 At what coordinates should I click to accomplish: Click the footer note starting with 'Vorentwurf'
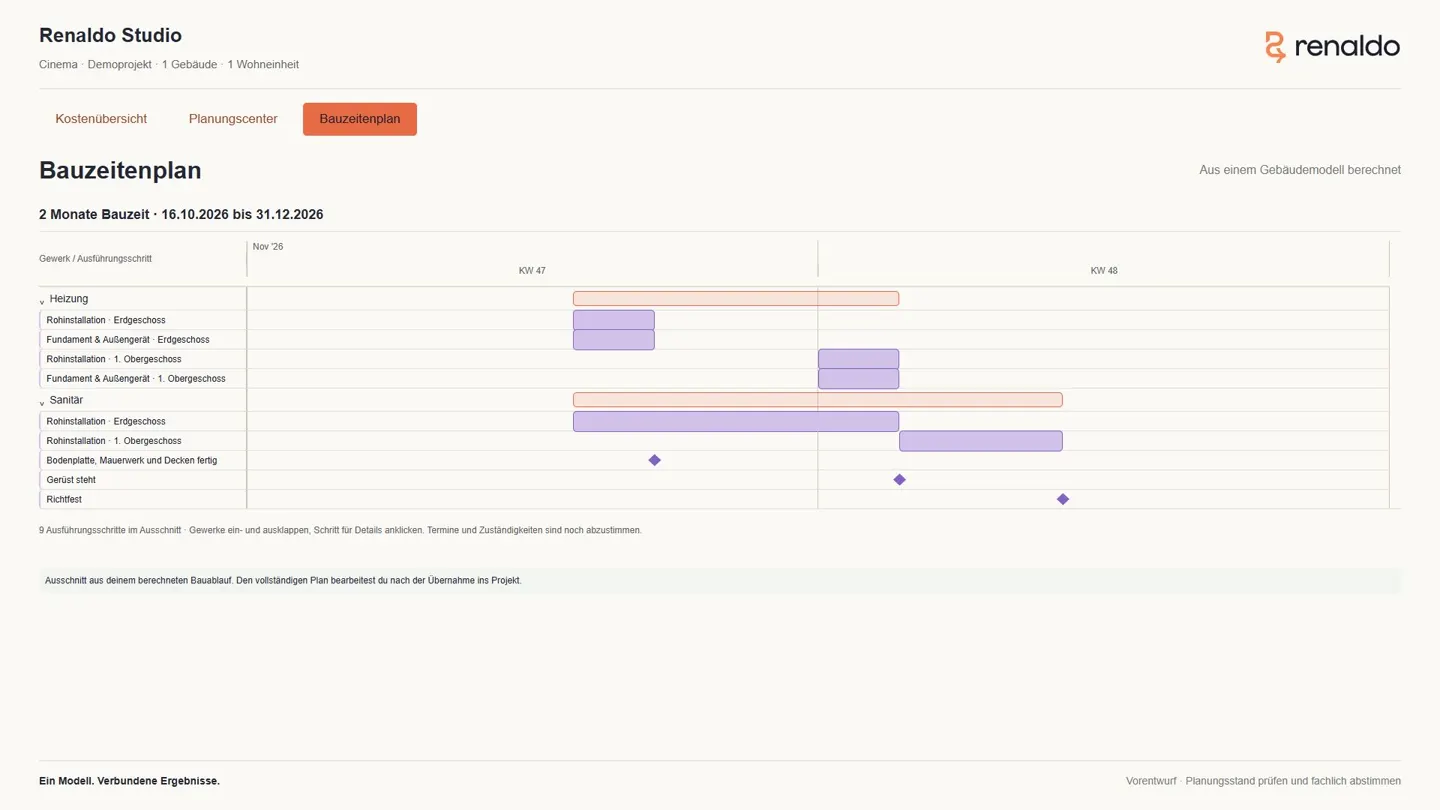[1263, 781]
